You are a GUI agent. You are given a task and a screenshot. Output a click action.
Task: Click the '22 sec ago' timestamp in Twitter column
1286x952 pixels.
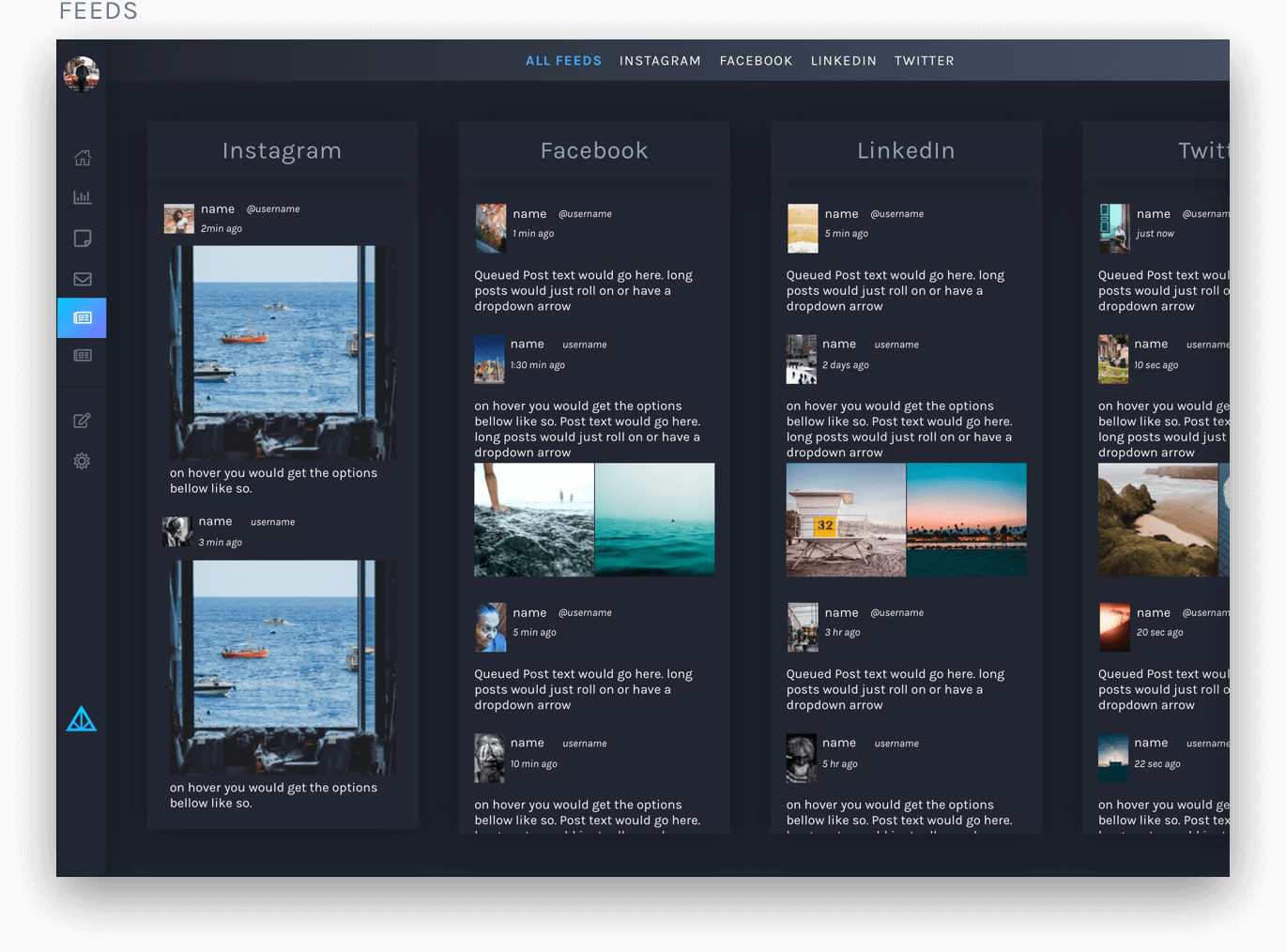pyautogui.click(x=1157, y=764)
